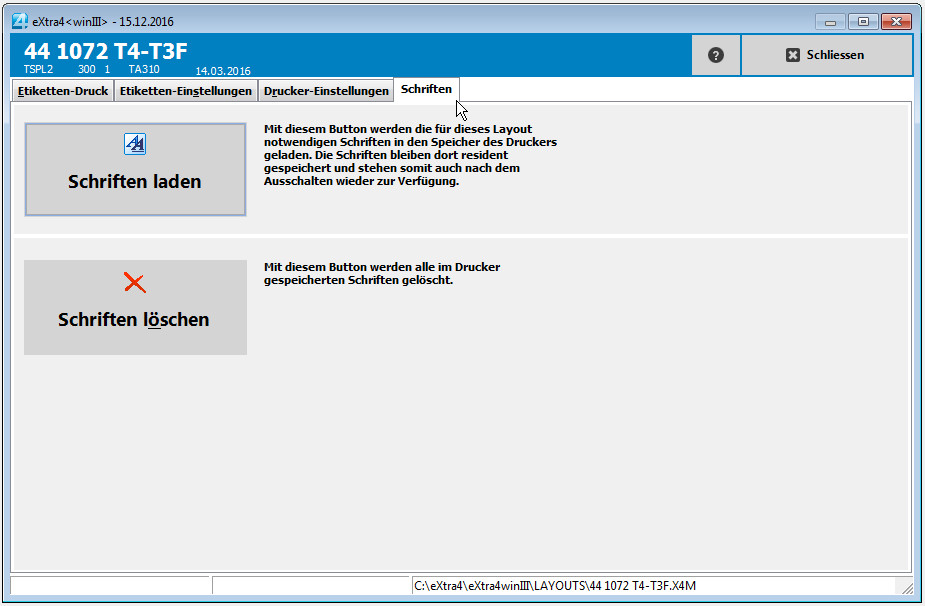Go to the Drucker-Einstellungen tab

pos(326,91)
